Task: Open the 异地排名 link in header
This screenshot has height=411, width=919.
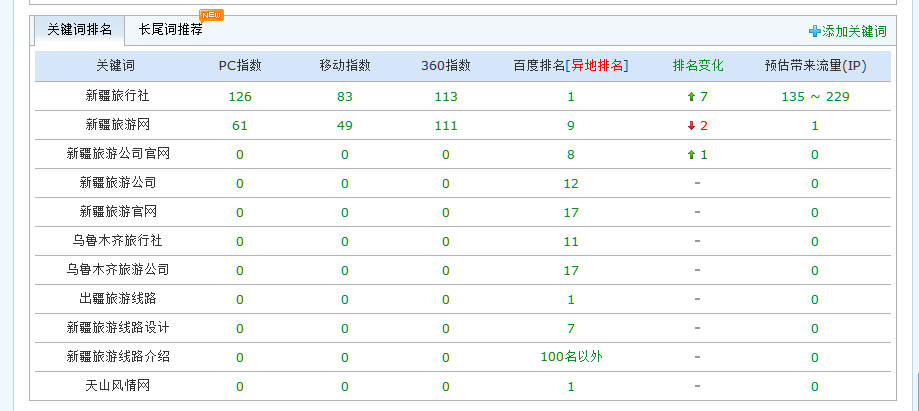Action: 597,66
